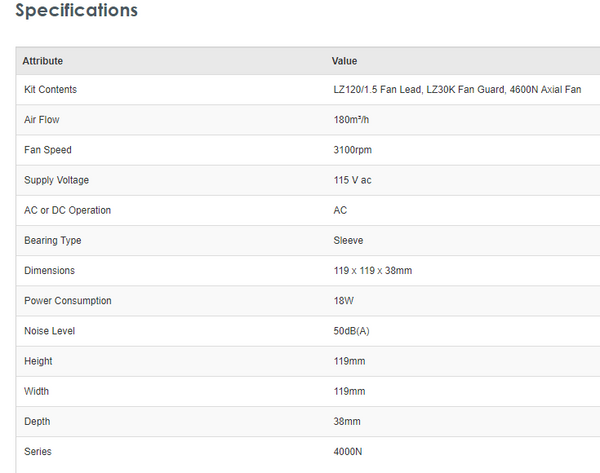
Task: Click the Value column header
Action: point(345,61)
